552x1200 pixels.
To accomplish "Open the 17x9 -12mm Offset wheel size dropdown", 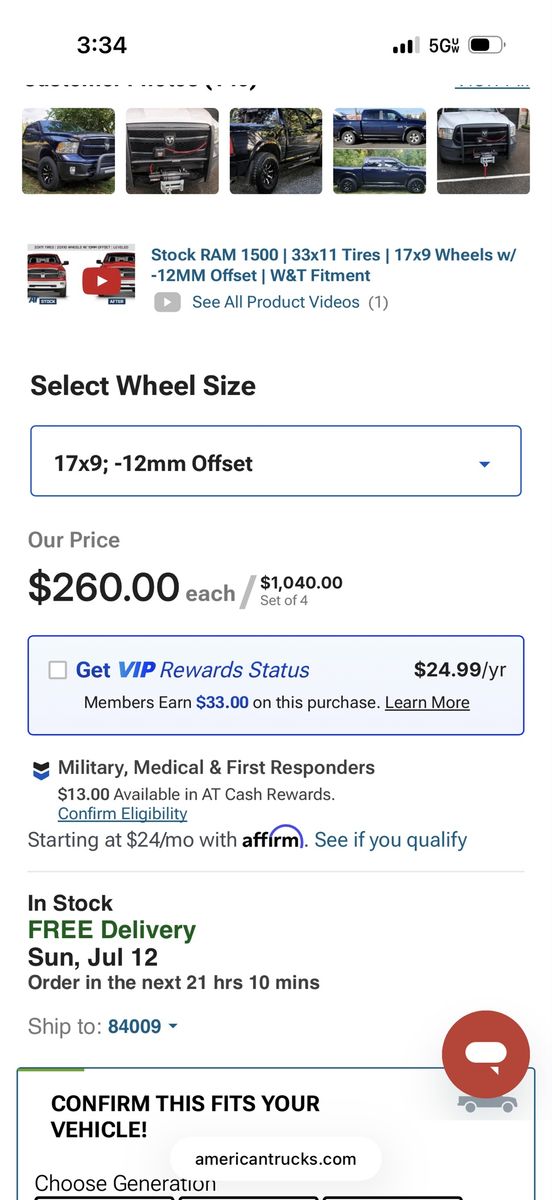I will pos(276,461).
